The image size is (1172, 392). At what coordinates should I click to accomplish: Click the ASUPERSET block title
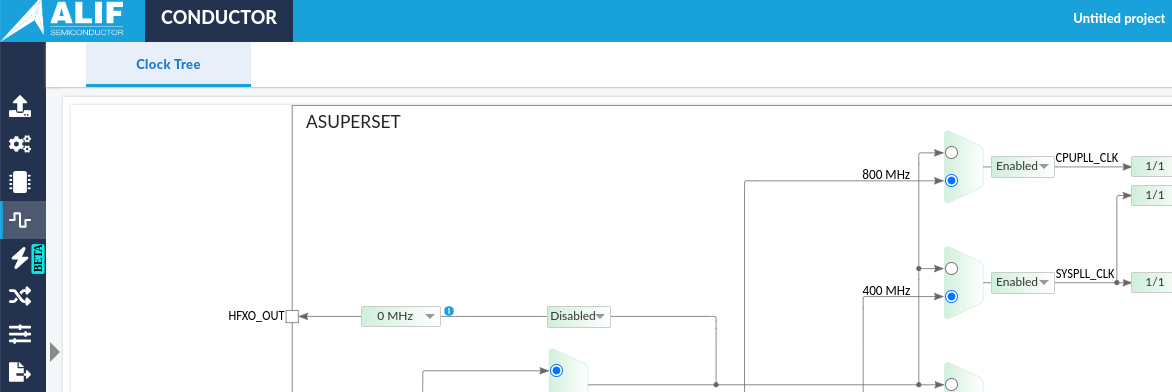pyautogui.click(x=353, y=122)
